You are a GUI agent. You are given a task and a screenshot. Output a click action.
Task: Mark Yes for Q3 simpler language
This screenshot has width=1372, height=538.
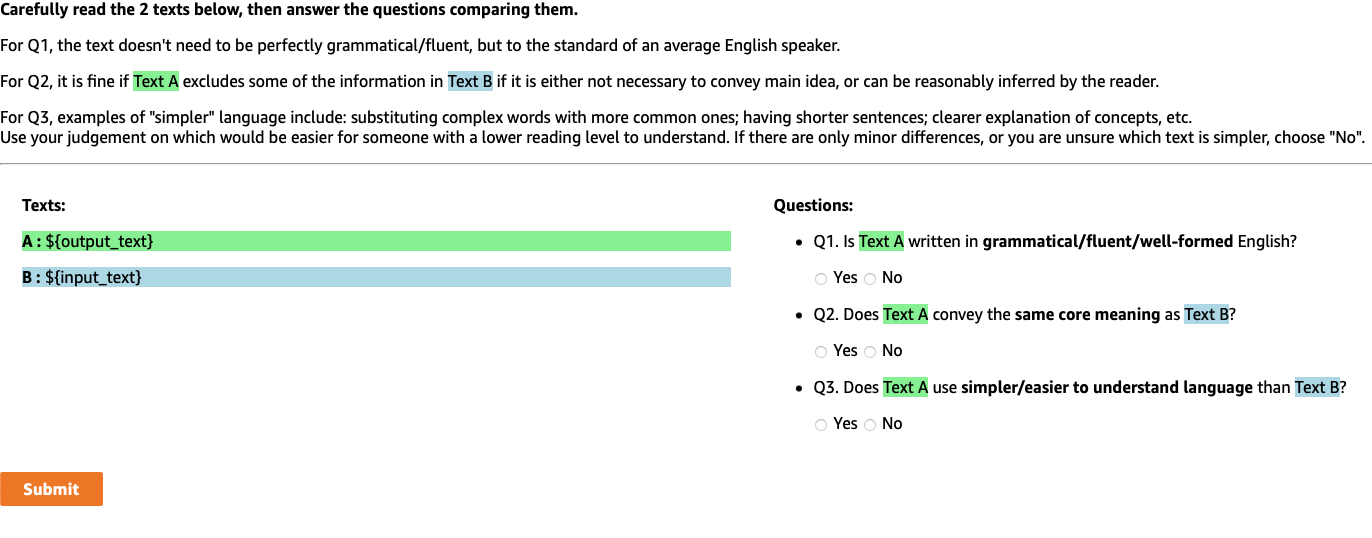click(821, 424)
